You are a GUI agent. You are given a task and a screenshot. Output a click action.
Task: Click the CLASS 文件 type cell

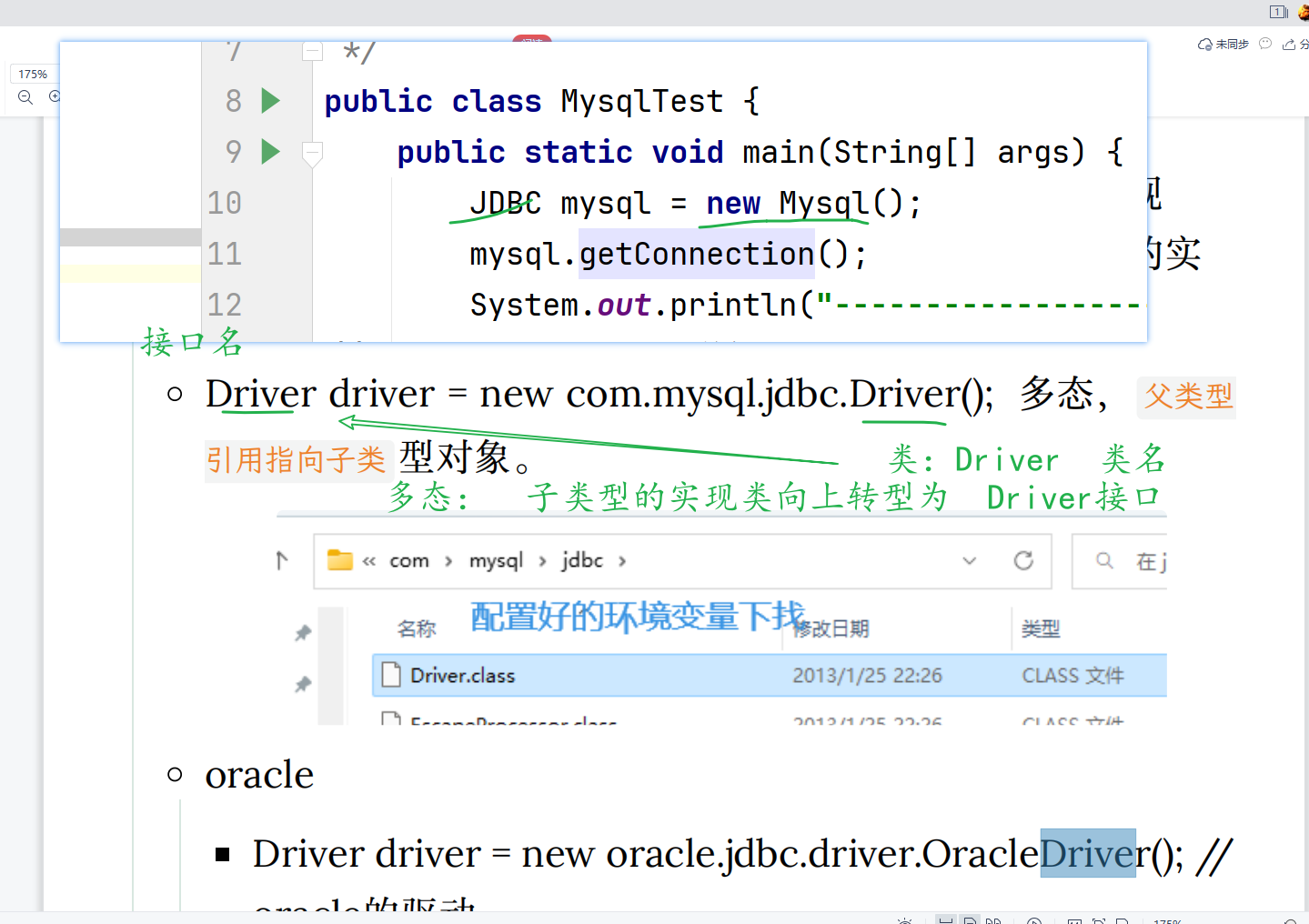(1072, 676)
